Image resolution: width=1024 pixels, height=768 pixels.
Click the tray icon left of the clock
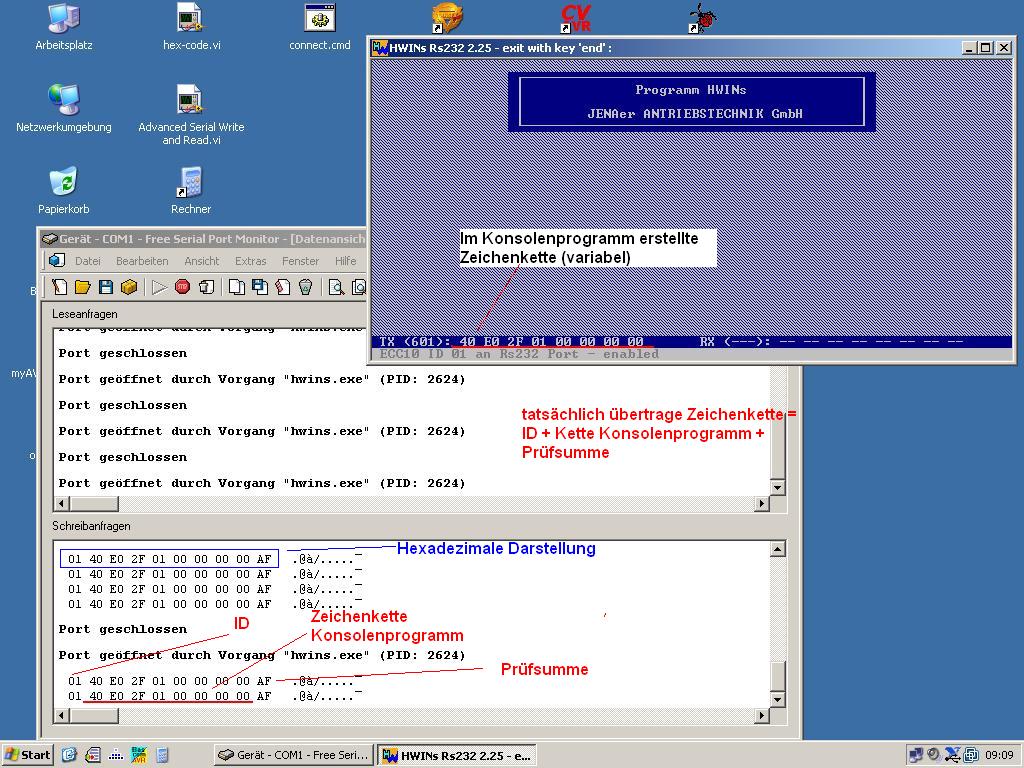[971, 755]
